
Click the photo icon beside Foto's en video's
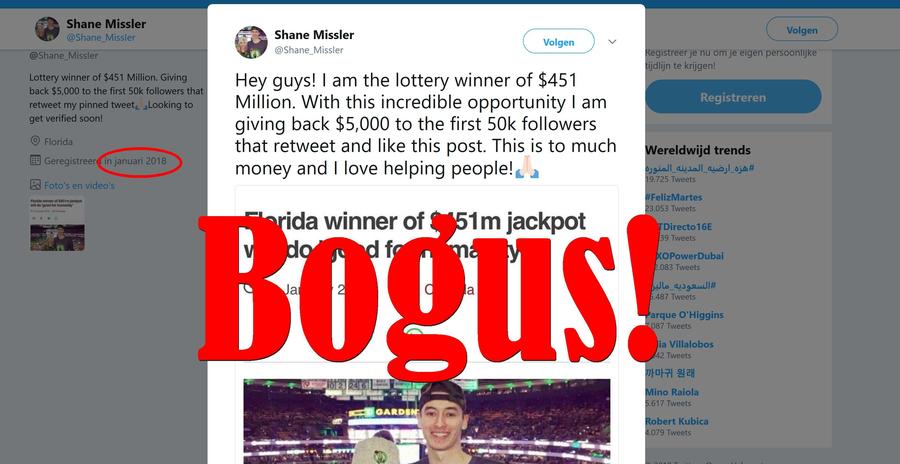[35, 185]
